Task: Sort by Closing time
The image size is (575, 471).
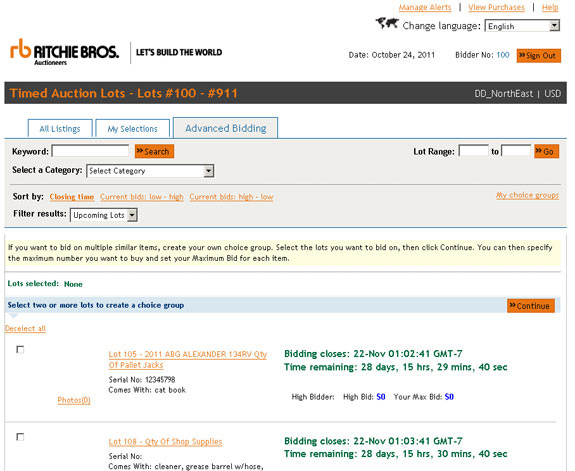Action: coord(72,197)
